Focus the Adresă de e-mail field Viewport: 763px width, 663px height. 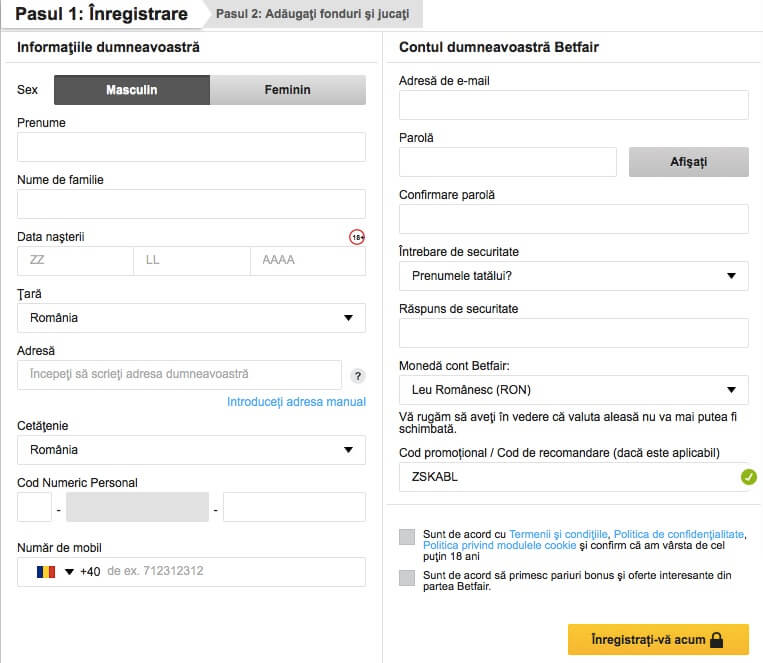tap(574, 105)
